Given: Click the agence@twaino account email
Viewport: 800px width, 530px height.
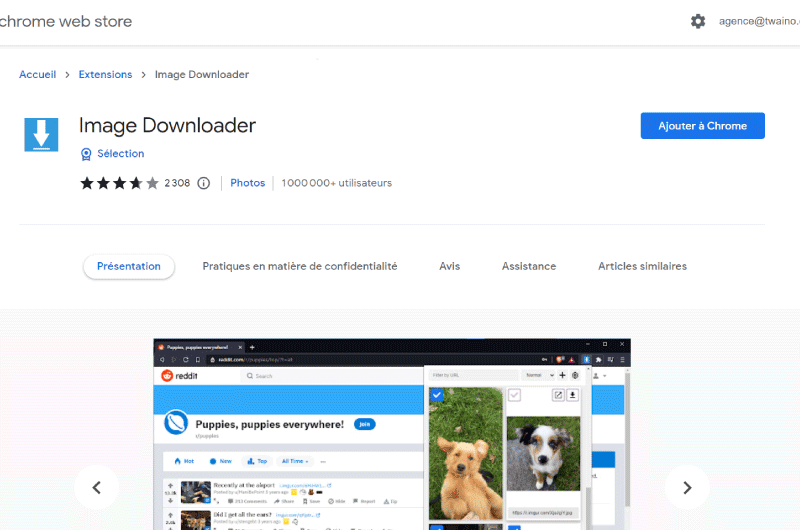Looking at the screenshot, I should pos(759,21).
